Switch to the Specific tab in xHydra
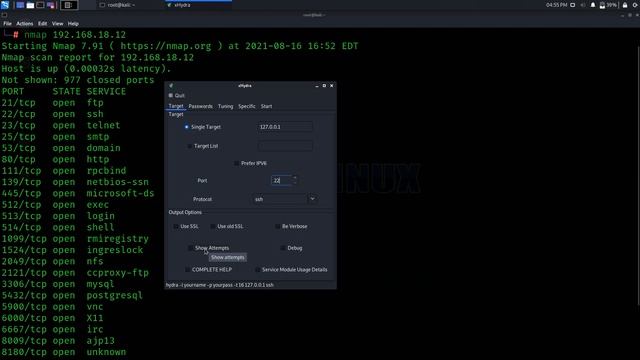 [x=247, y=106]
